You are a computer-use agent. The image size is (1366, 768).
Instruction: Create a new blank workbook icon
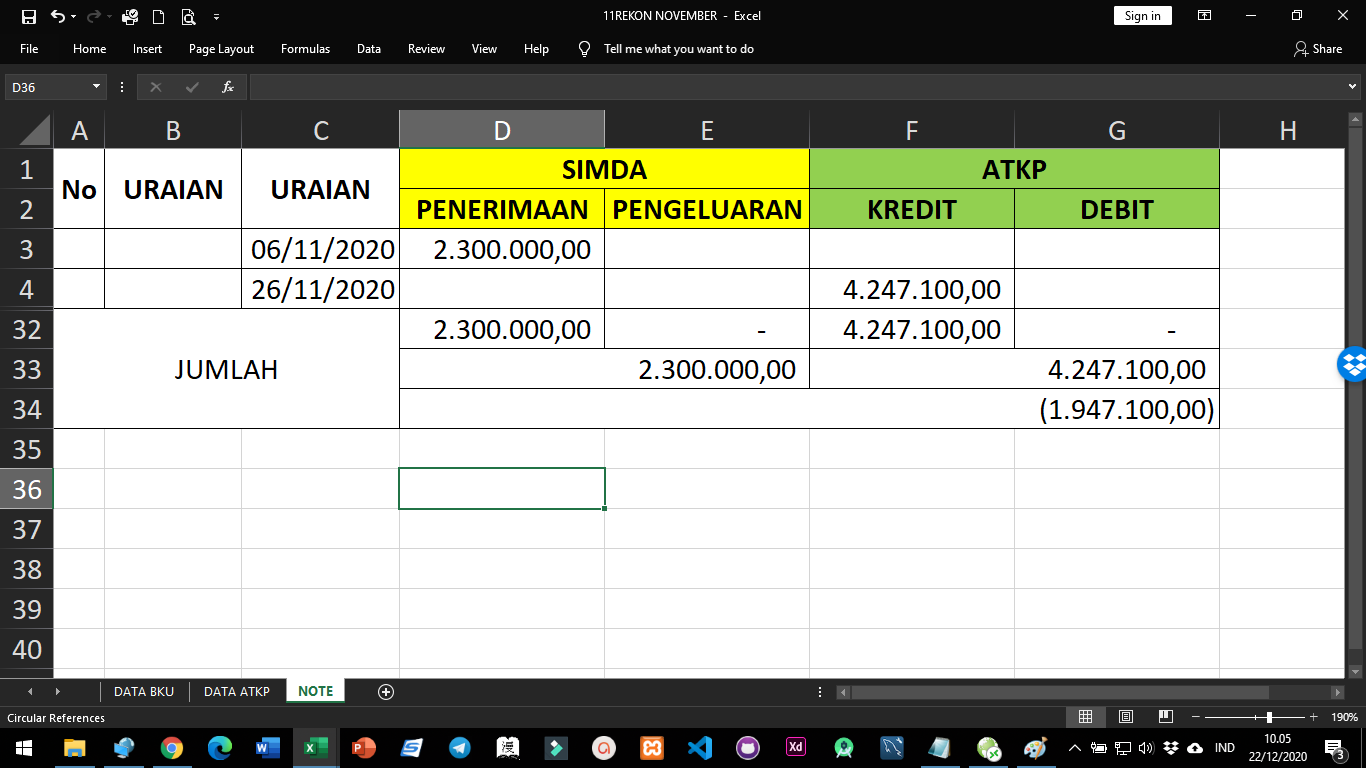click(x=158, y=16)
